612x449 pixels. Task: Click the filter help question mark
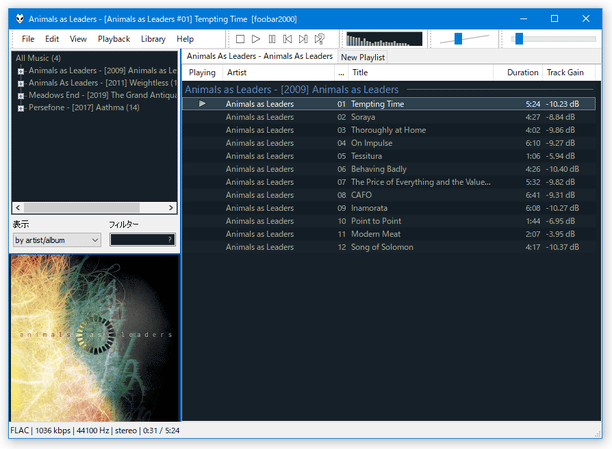(170, 240)
